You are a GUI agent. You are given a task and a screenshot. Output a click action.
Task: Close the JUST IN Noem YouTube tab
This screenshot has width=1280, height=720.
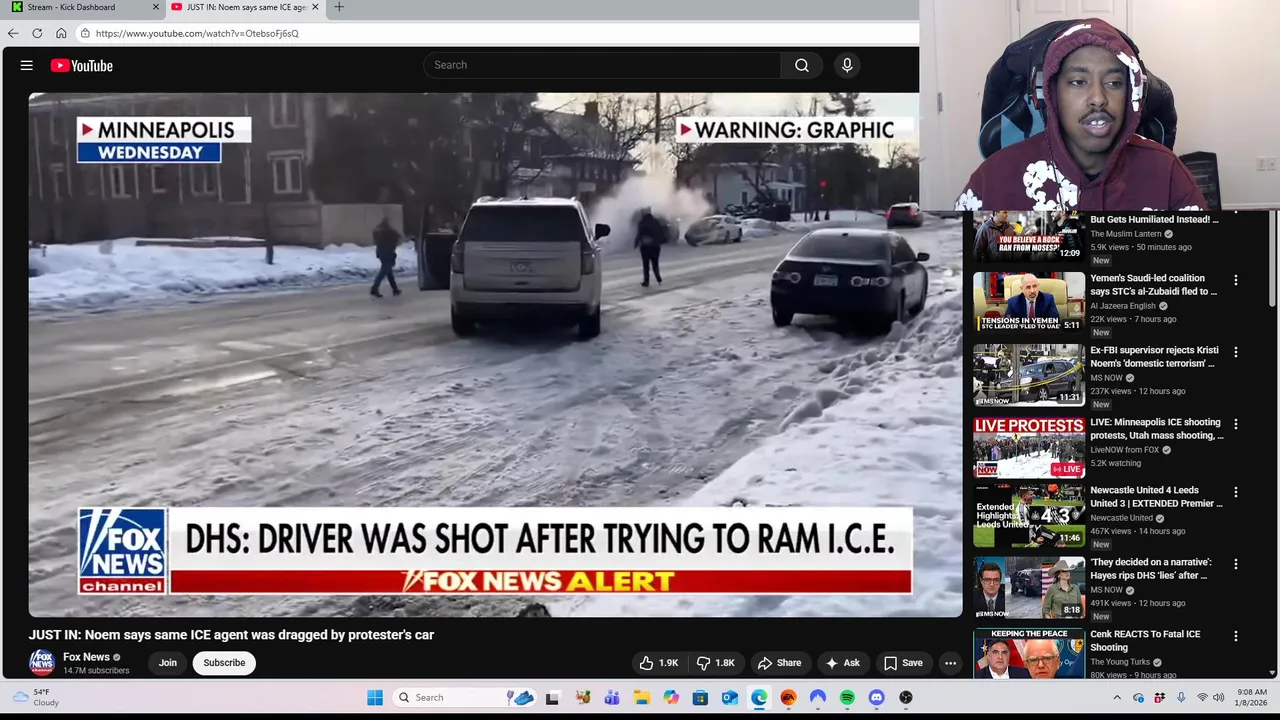click(316, 7)
